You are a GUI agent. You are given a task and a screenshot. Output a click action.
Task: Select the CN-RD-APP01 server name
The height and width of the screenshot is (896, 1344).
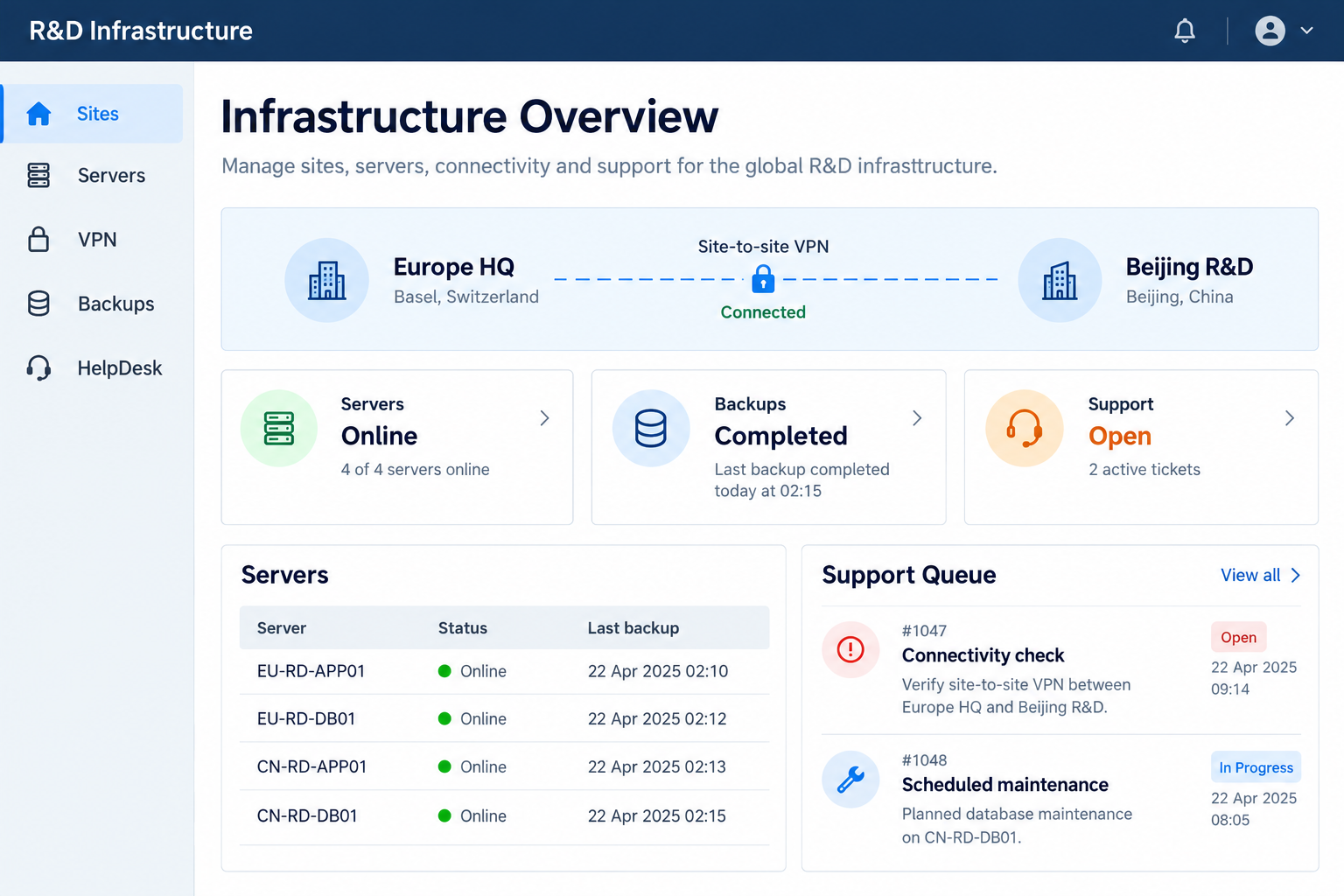coord(311,766)
